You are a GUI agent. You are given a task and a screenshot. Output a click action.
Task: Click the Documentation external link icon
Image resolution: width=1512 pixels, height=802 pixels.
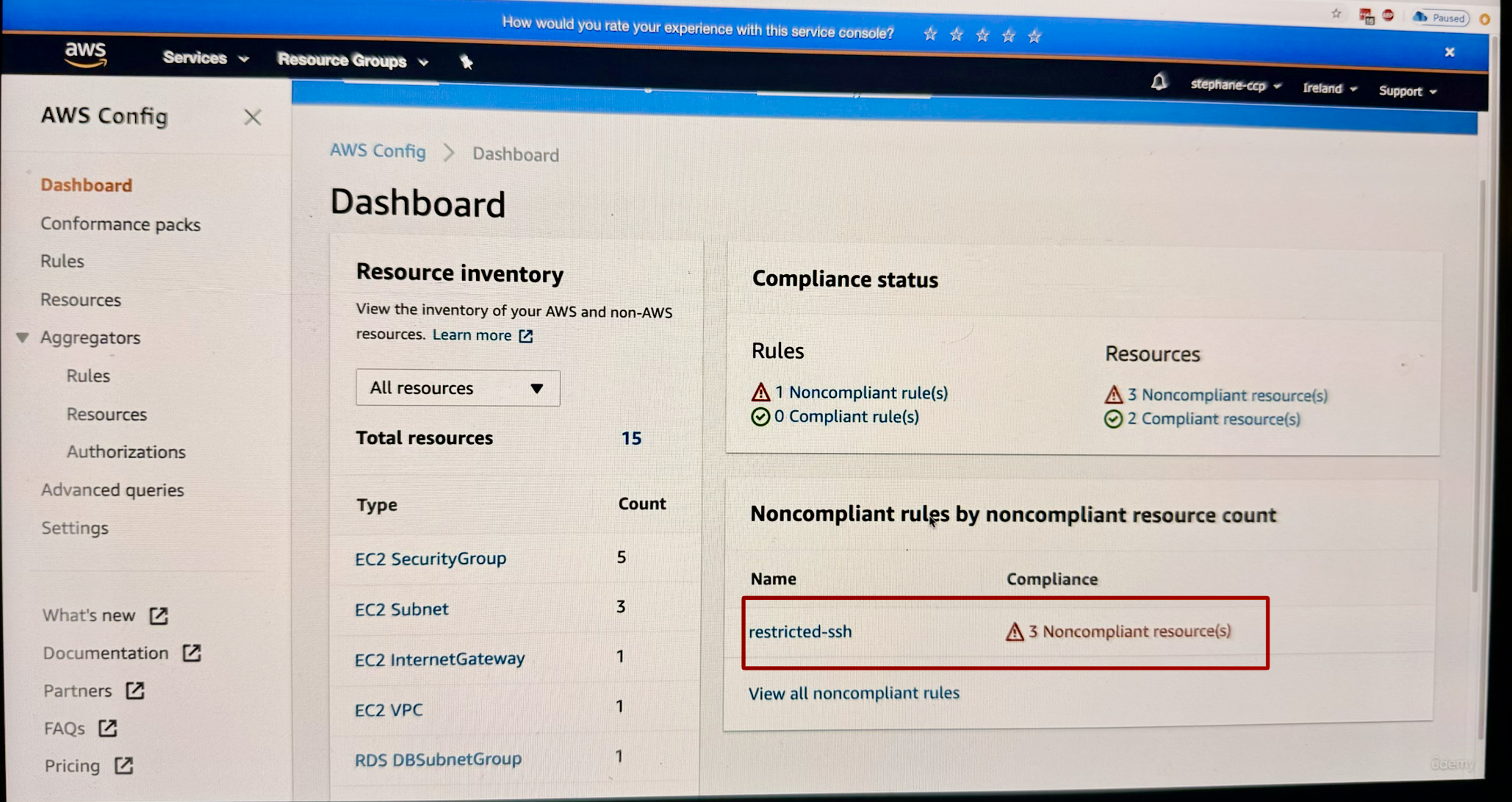pyautogui.click(x=192, y=653)
